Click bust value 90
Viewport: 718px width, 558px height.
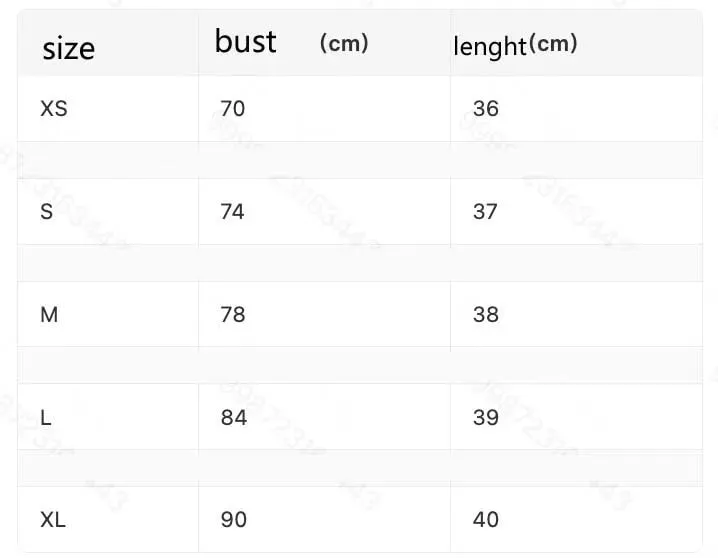pos(234,520)
